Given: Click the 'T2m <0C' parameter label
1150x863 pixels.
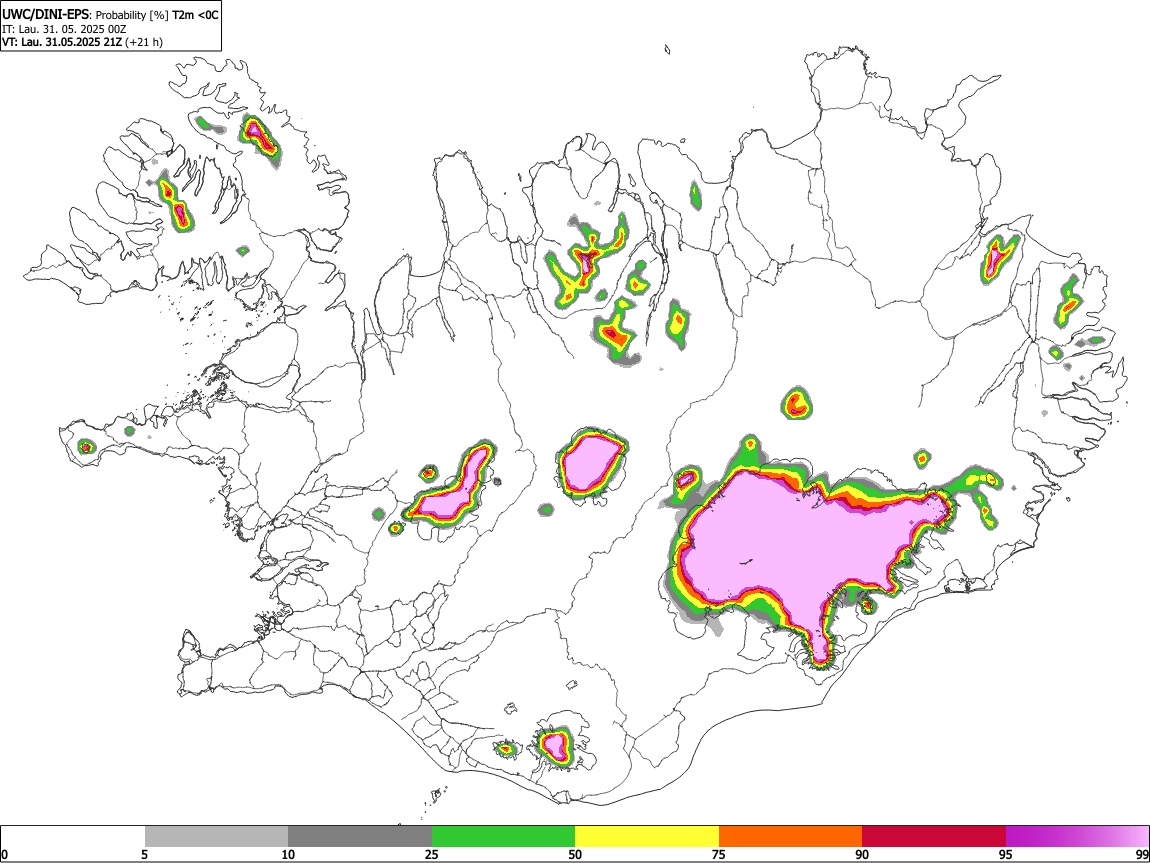Looking at the screenshot, I should (195, 15).
